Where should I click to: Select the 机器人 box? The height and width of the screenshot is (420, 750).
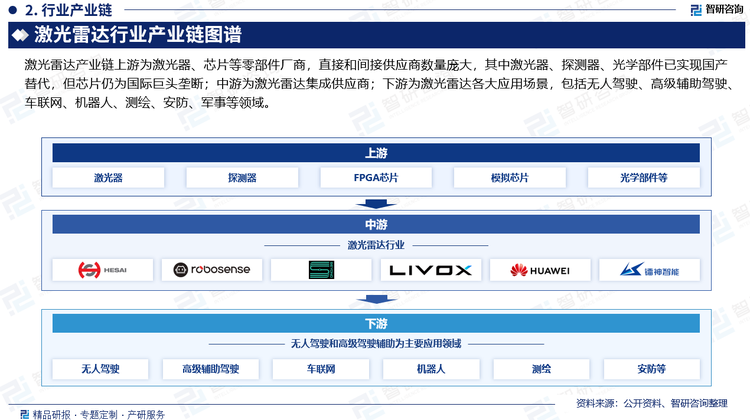tap(431, 369)
